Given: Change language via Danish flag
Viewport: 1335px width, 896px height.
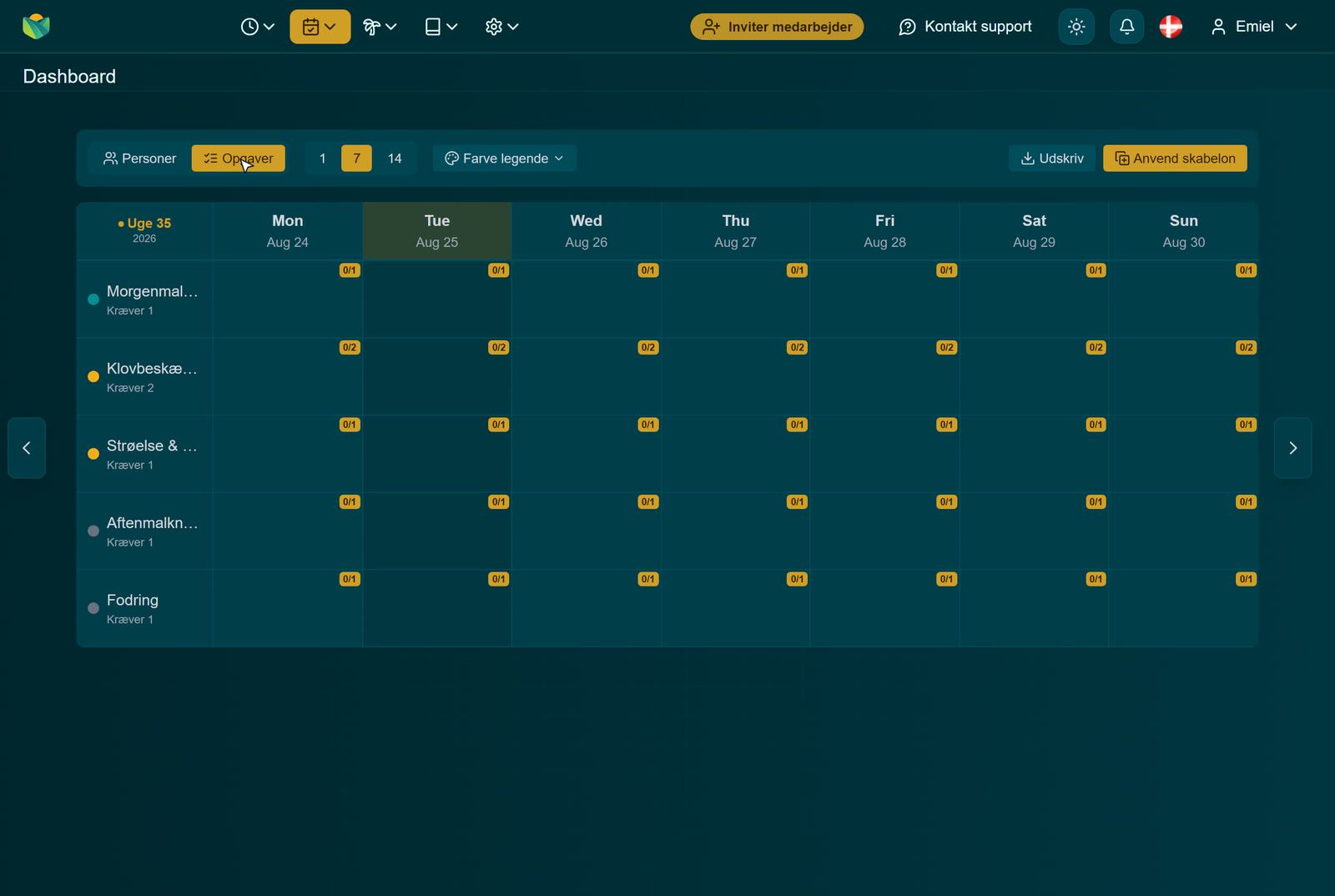Looking at the screenshot, I should (x=1171, y=27).
